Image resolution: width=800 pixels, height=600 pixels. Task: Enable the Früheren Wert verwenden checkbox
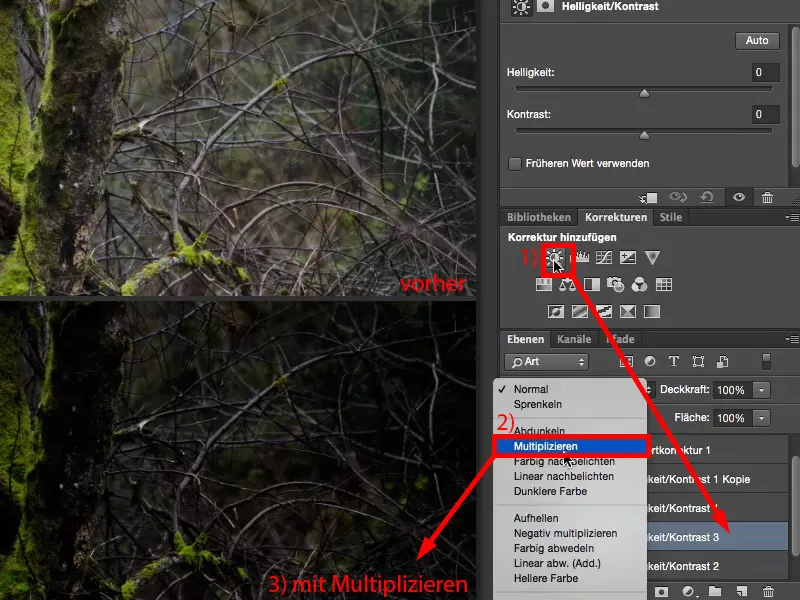(x=515, y=164)
